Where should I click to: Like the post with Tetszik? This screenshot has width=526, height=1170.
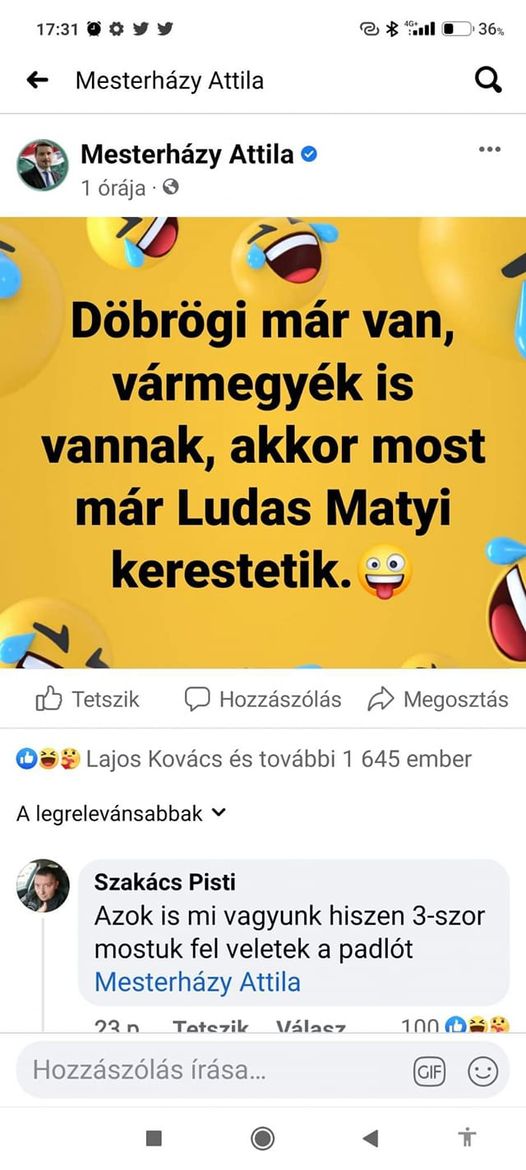[87, 699]
